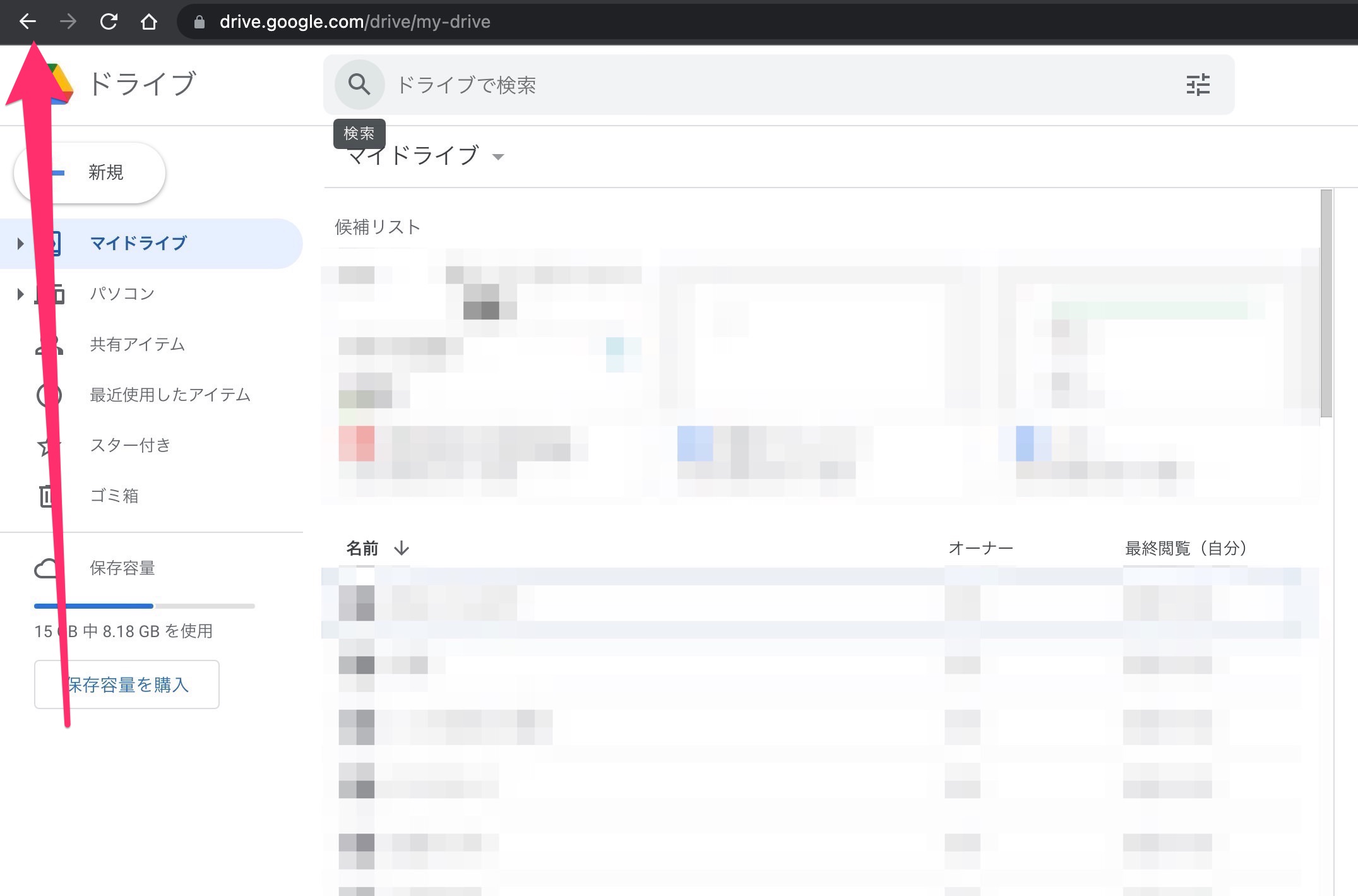Click the 新規 button
1358x896 pixels.
click(90, 172)
